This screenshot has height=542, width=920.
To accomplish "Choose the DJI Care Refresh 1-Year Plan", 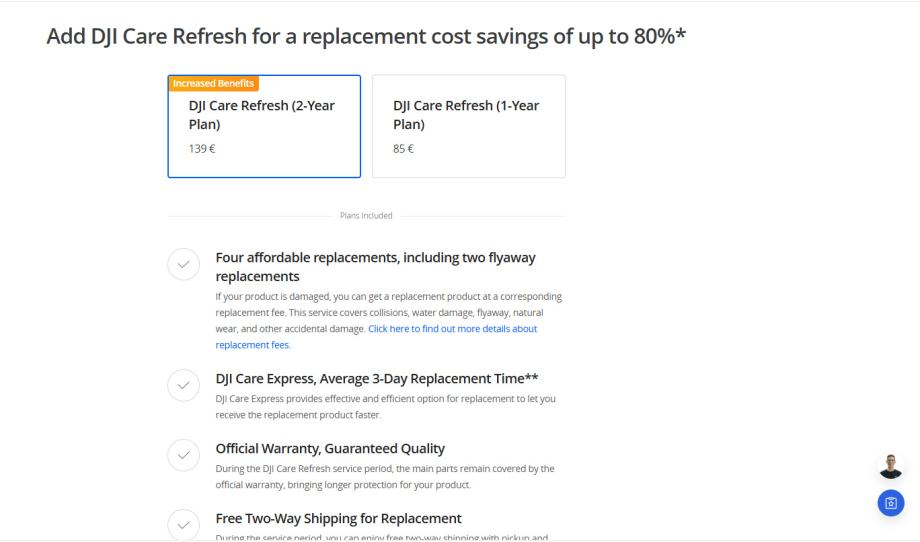I will click(468, 126).
